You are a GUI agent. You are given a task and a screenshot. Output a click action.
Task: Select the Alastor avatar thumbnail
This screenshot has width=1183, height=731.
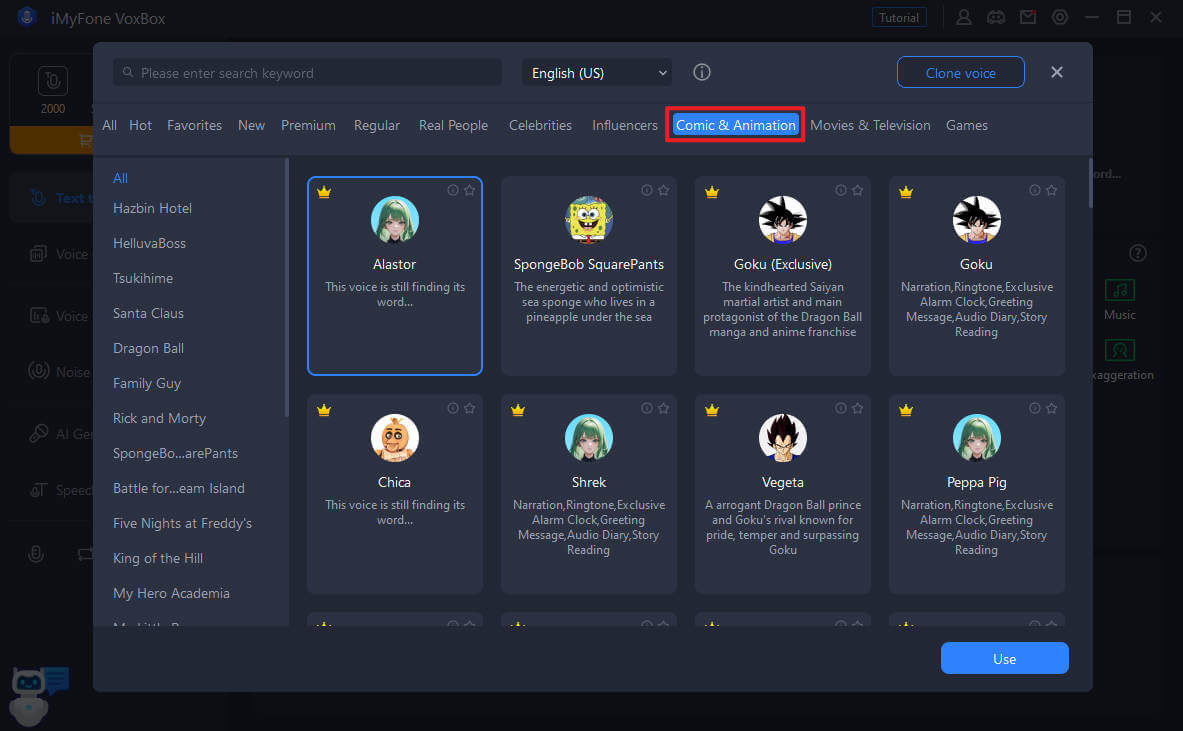[395, 220]
